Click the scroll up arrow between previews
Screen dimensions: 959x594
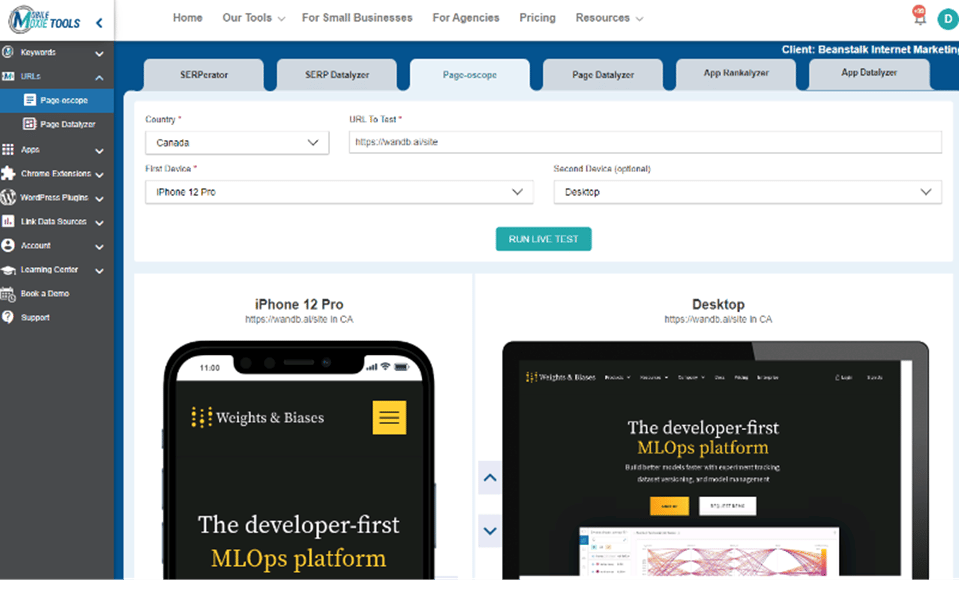[490, 478]
